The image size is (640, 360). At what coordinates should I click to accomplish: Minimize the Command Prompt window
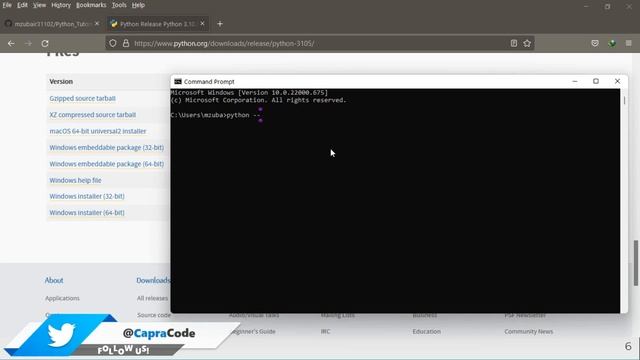(575, 81)
